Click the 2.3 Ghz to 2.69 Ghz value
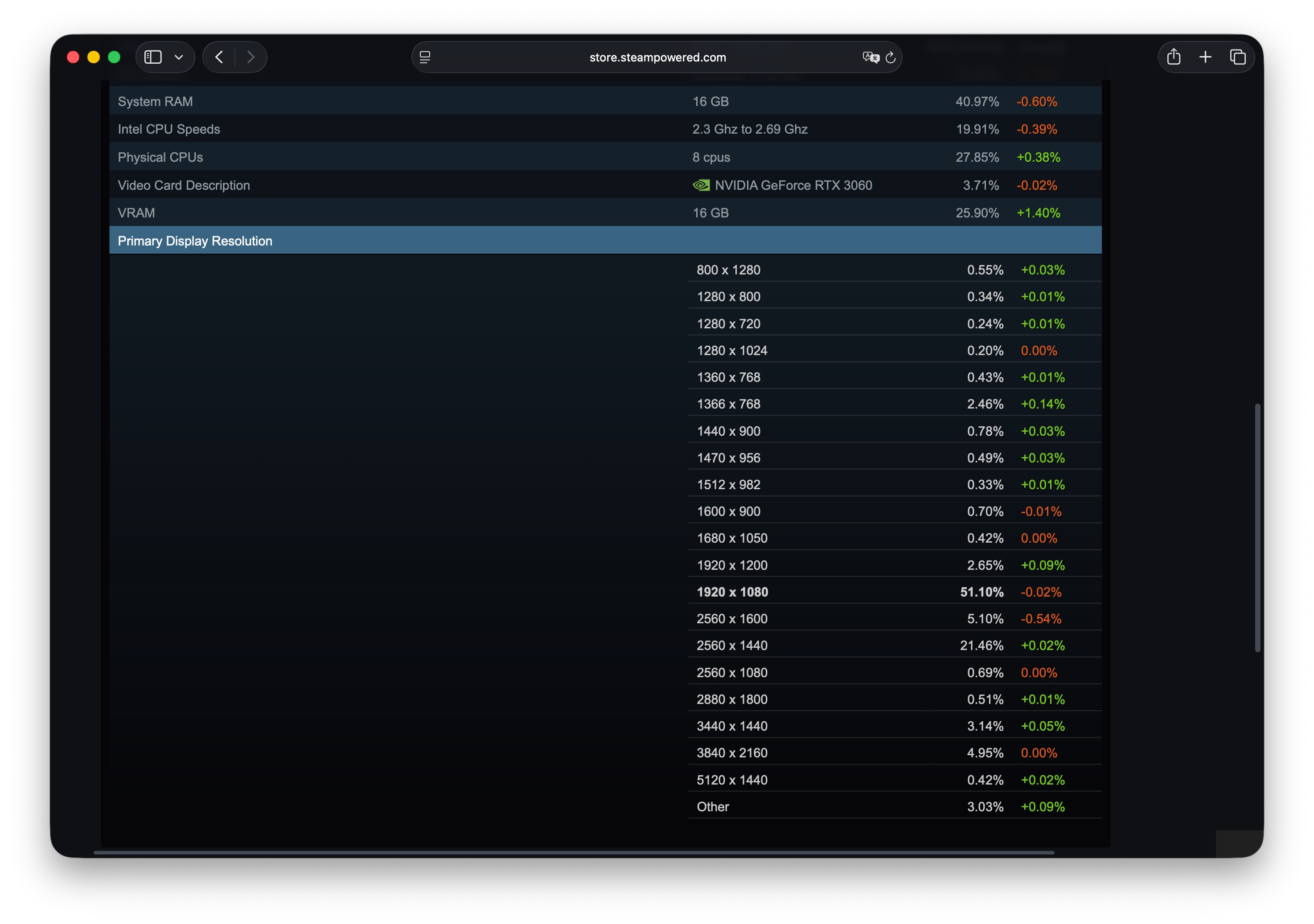 pyautogui.click(x=750, y=129)
